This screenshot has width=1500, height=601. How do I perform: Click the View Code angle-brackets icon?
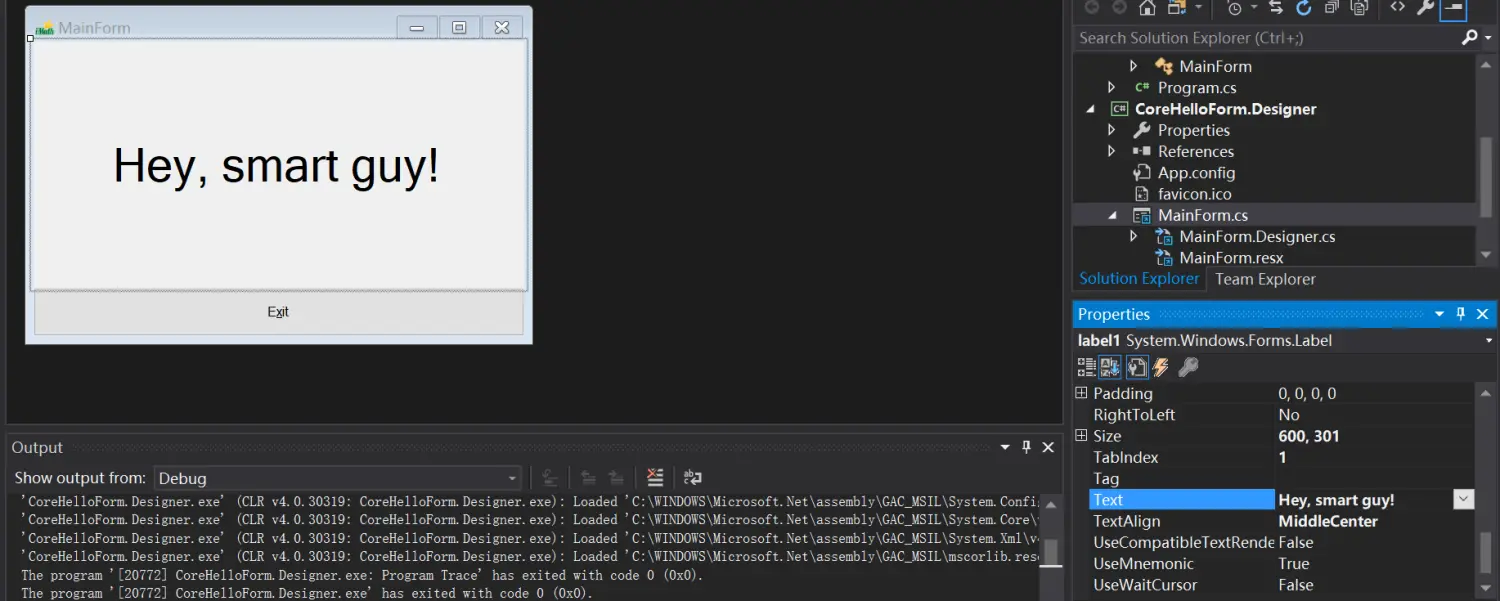tap(1397, 8)
